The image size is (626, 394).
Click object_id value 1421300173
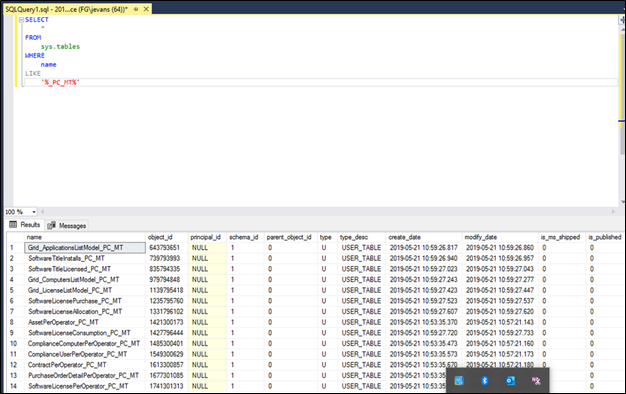click(166, 322)
